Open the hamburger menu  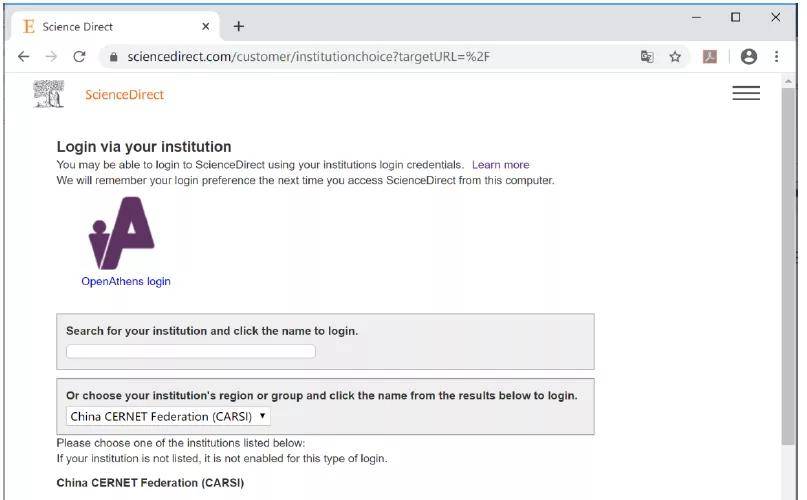(746, 93)
